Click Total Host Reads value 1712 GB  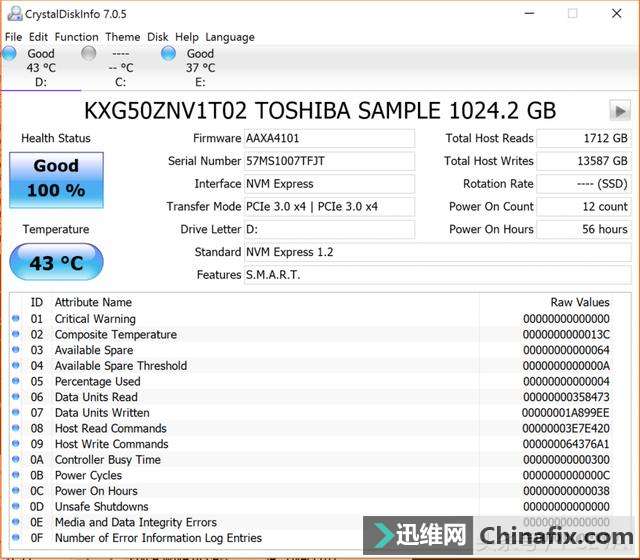point(584,138)
